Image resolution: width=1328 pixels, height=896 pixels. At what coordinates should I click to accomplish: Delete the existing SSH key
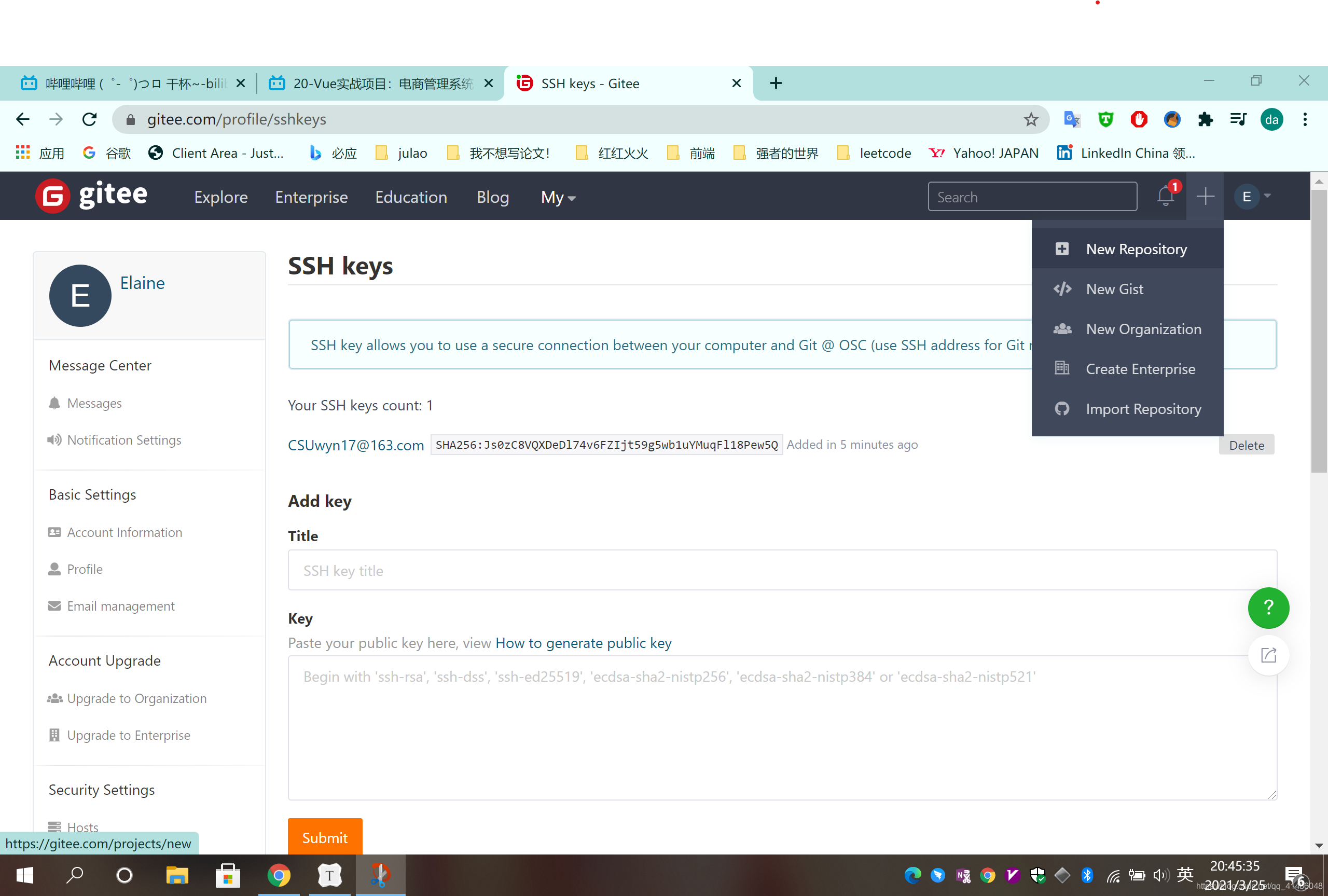pyautogui.click(x=1247, y=445)
